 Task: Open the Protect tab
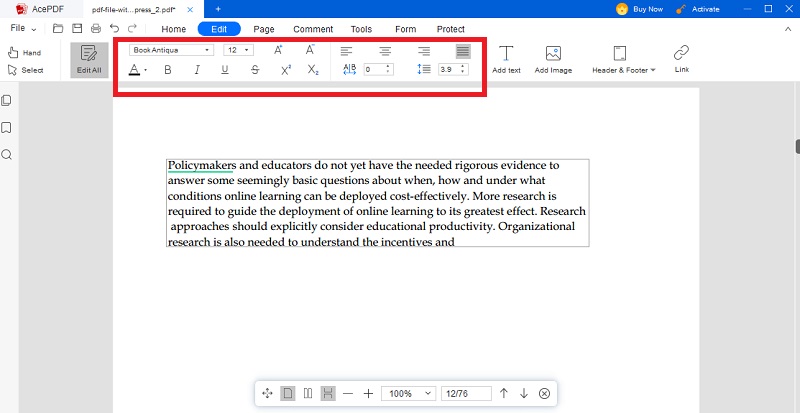click(x=451, y=29)
